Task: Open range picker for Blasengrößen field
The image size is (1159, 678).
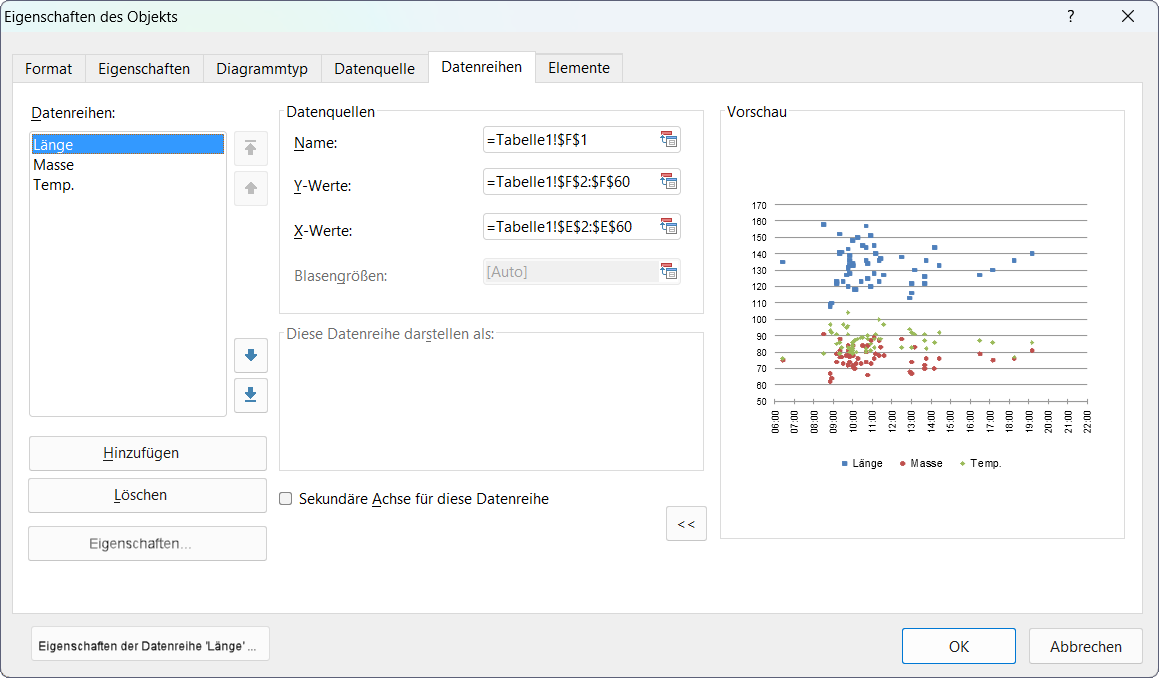Action: click(668, 271)
